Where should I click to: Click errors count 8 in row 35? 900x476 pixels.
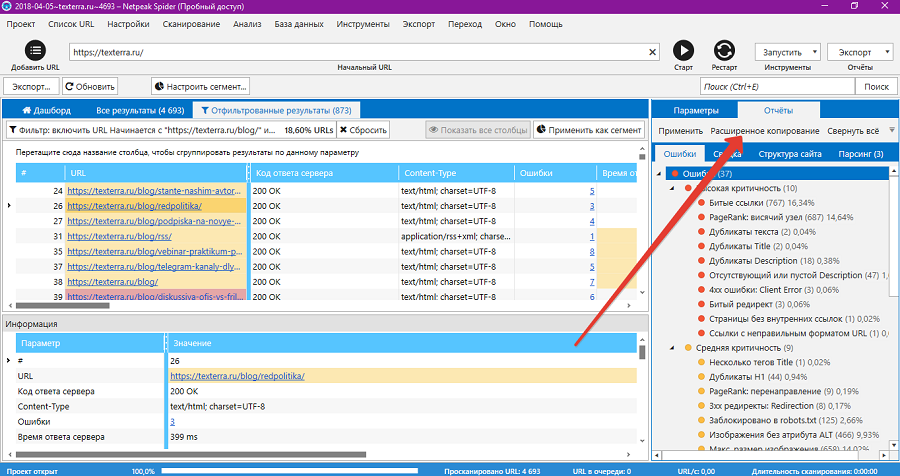(592, 251)
